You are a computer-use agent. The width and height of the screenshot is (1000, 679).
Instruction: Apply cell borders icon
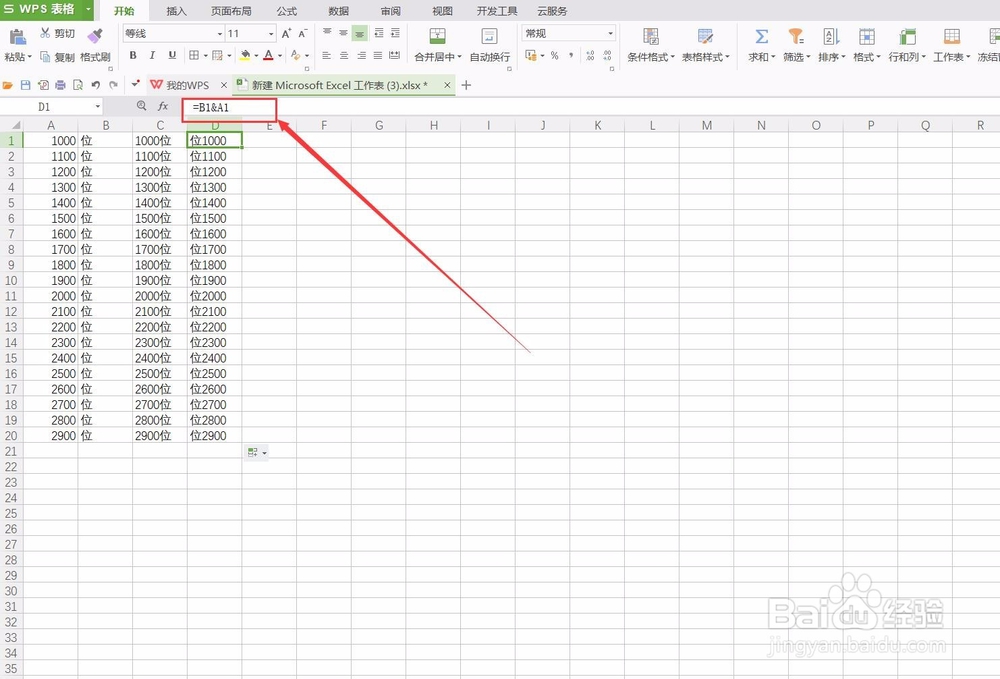tap(194, 55)
